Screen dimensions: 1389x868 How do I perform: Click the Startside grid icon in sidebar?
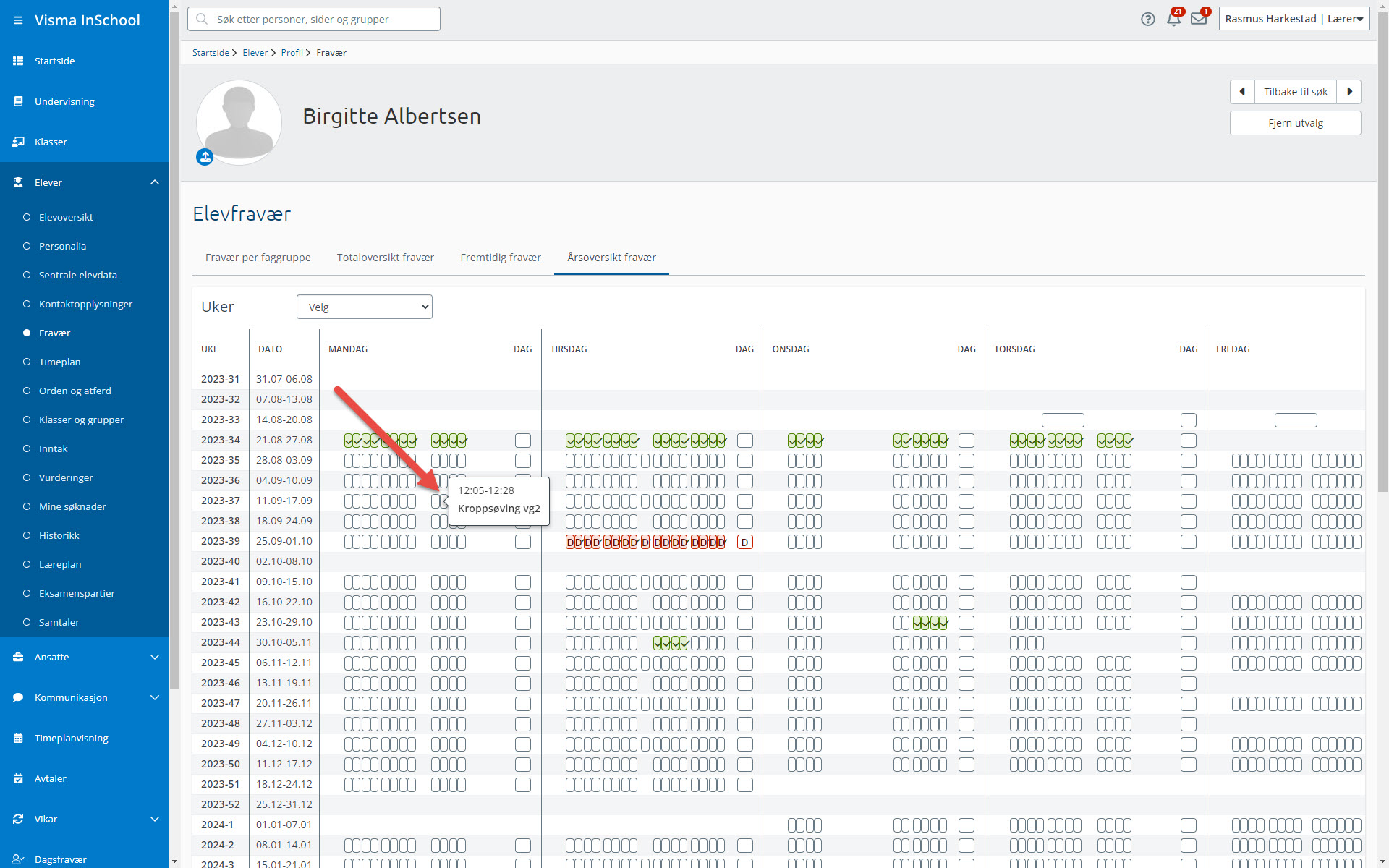coord(18,61)
